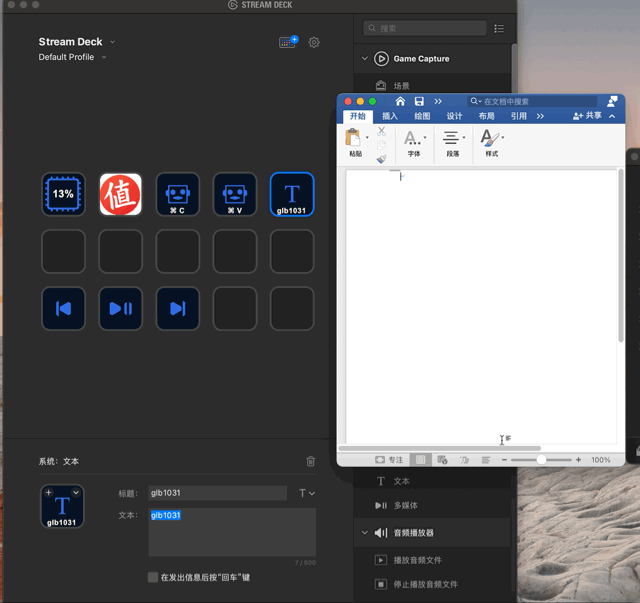Open the 样式 styles group
This screenshot has width=640, height=603.
coord(492,143)
